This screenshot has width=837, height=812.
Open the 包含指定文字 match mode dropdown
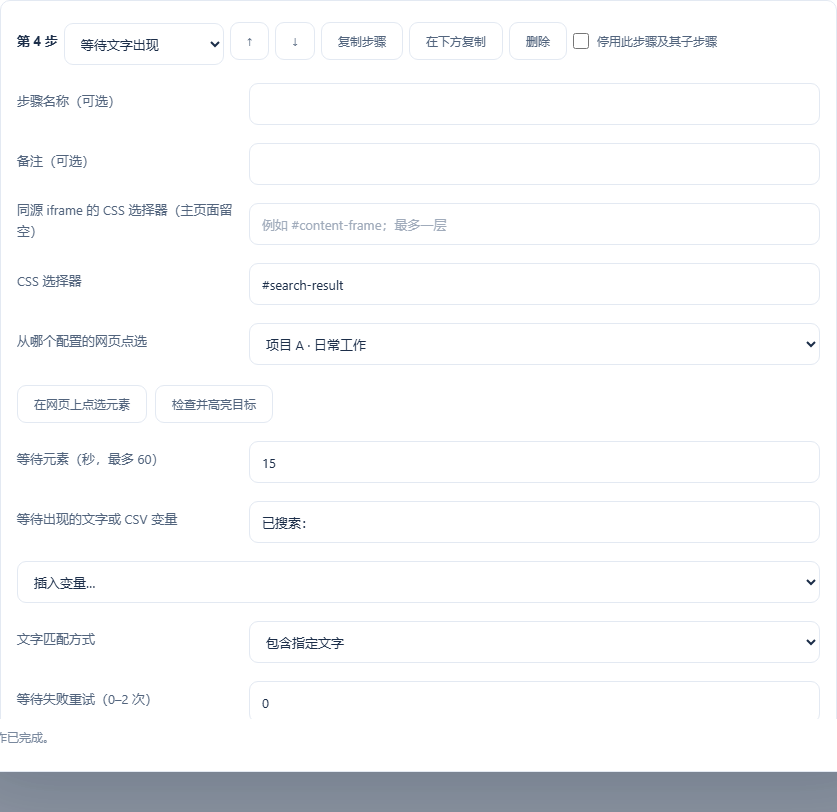[x=534, y=642]
